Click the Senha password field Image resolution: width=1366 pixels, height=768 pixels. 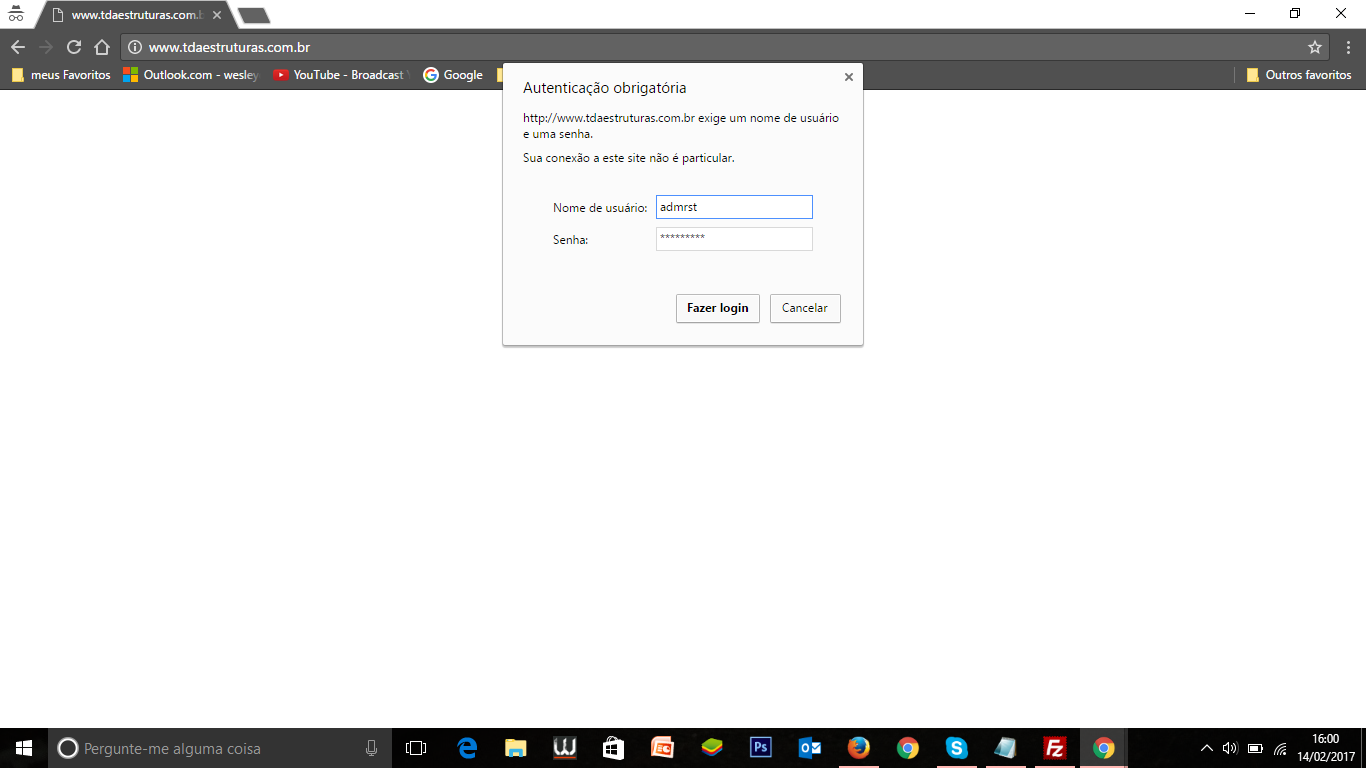click(x=734, y=239)
